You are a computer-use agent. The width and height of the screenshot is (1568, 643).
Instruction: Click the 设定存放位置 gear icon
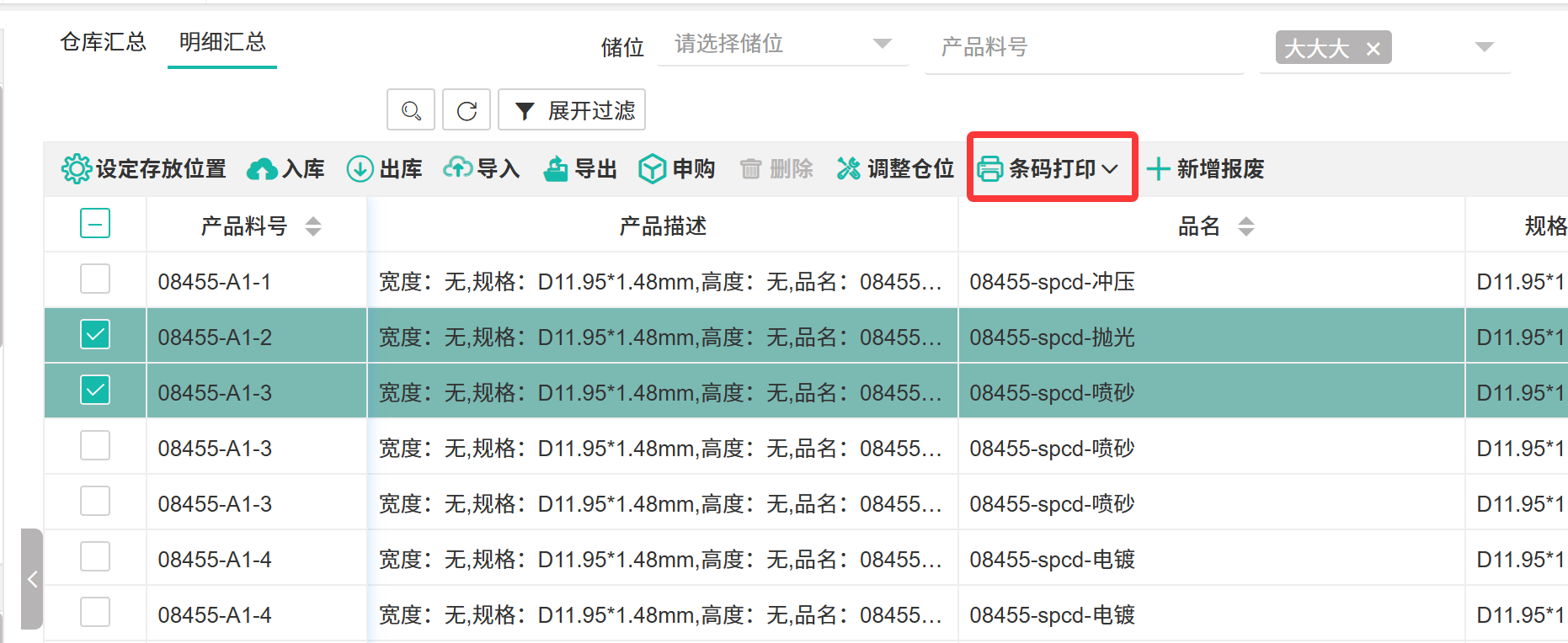tap(77, 169)
